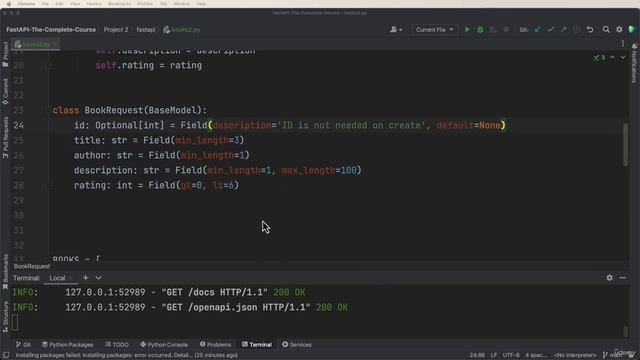Click the Run with Coverage icon
The height and width of the screenshot is (360, 640).
click(493, 29)
